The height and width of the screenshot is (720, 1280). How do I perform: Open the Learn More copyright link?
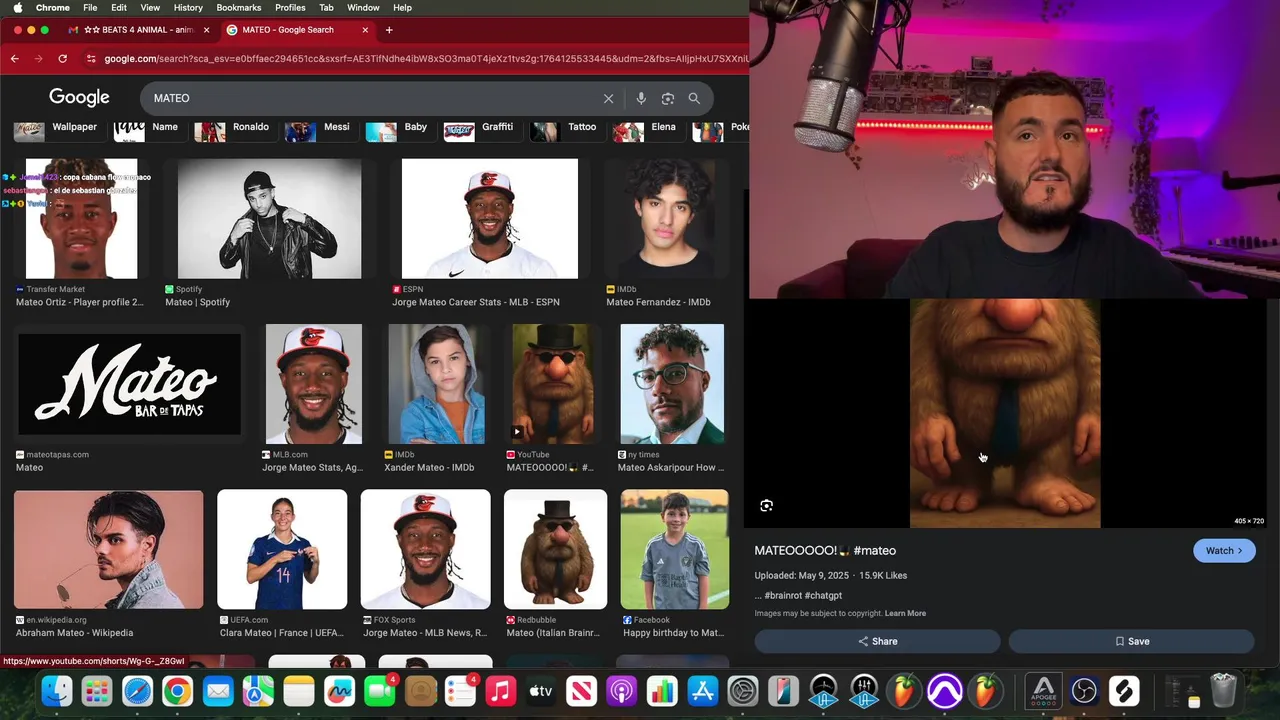(905, 613)
